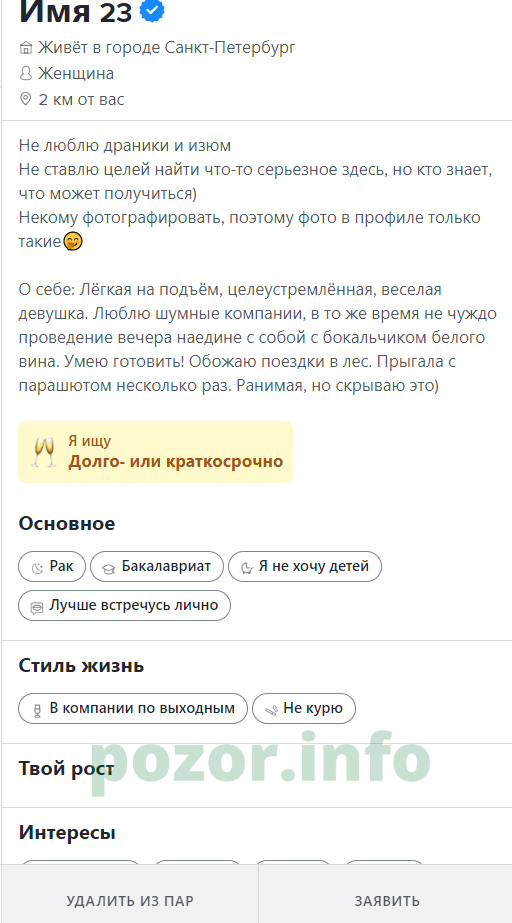Open the Я ищу relationship goal card
This screenshot has width=512, height=923.
click(155, 452)
